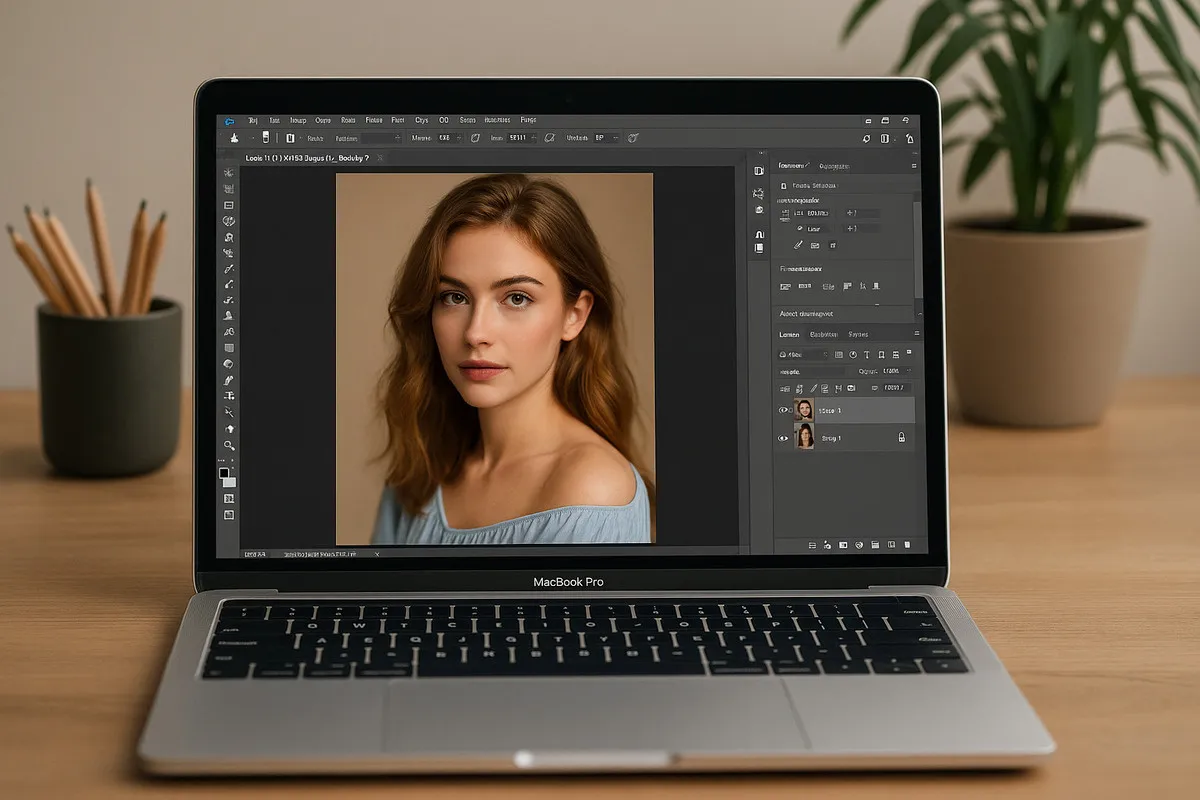Viewport: 1200px width, 800px height.
Task: Close the open document tab
Action: 380,158
